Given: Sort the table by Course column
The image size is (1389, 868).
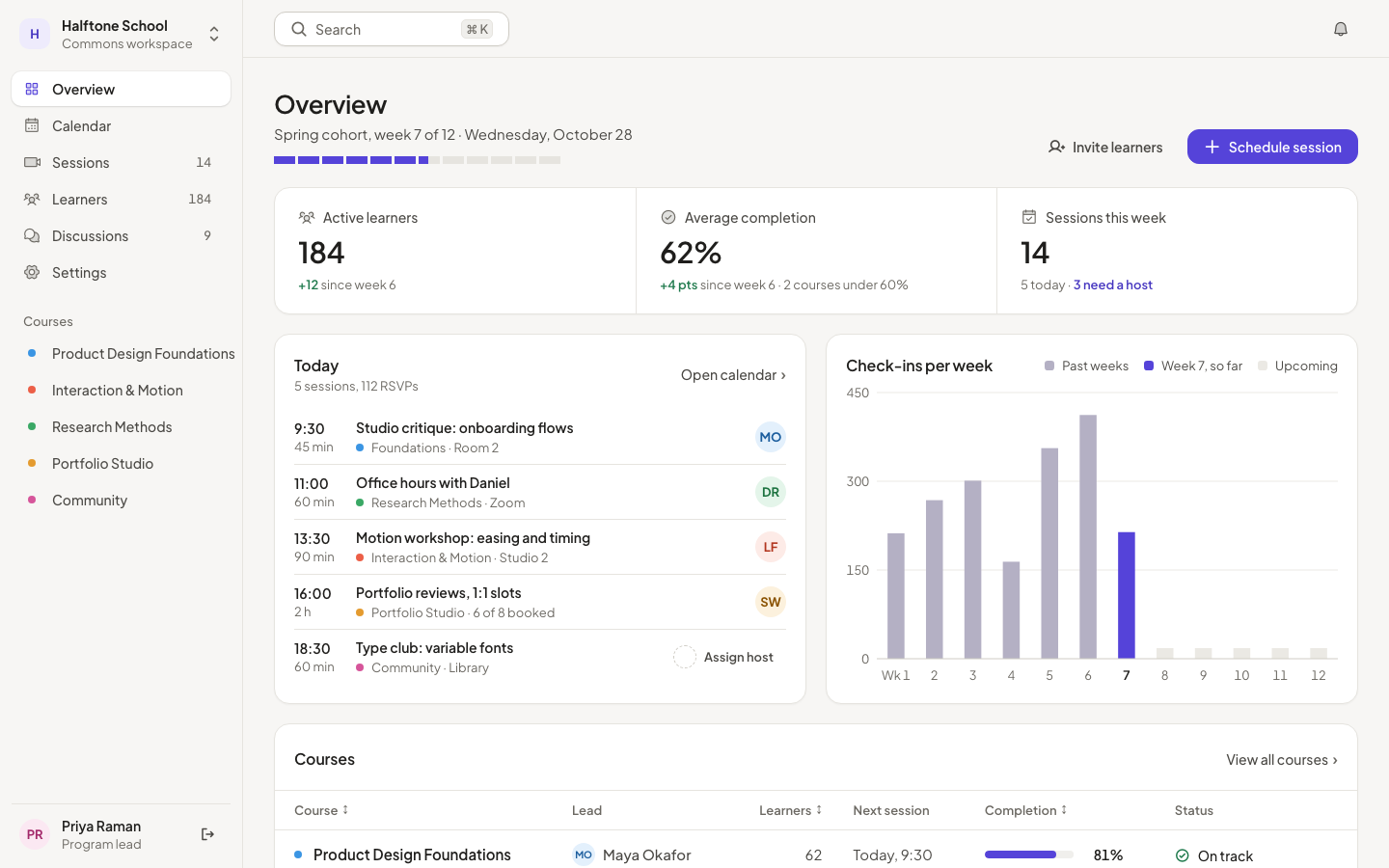Looking at the screenshot, I should (321, 810).
